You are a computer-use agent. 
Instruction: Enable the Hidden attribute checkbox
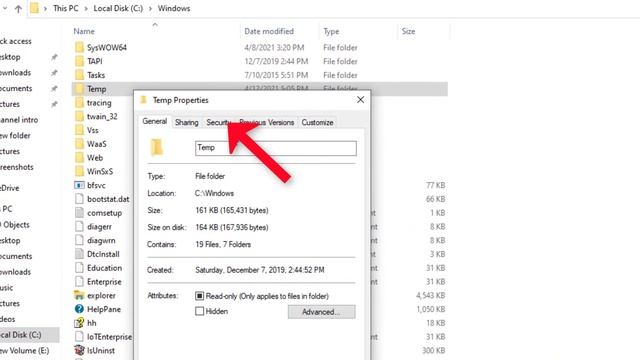199,311
